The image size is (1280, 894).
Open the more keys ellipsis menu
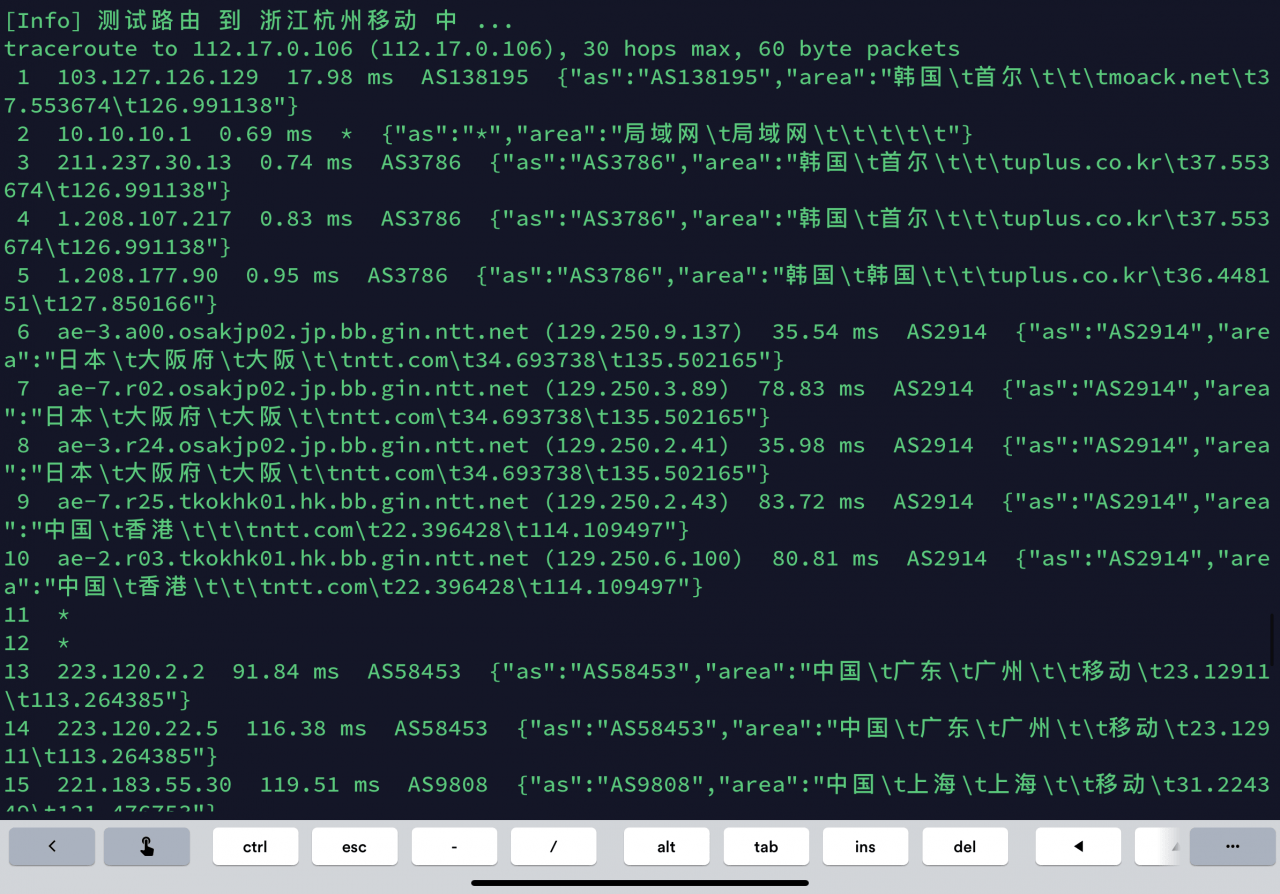tap(1232, 846)
